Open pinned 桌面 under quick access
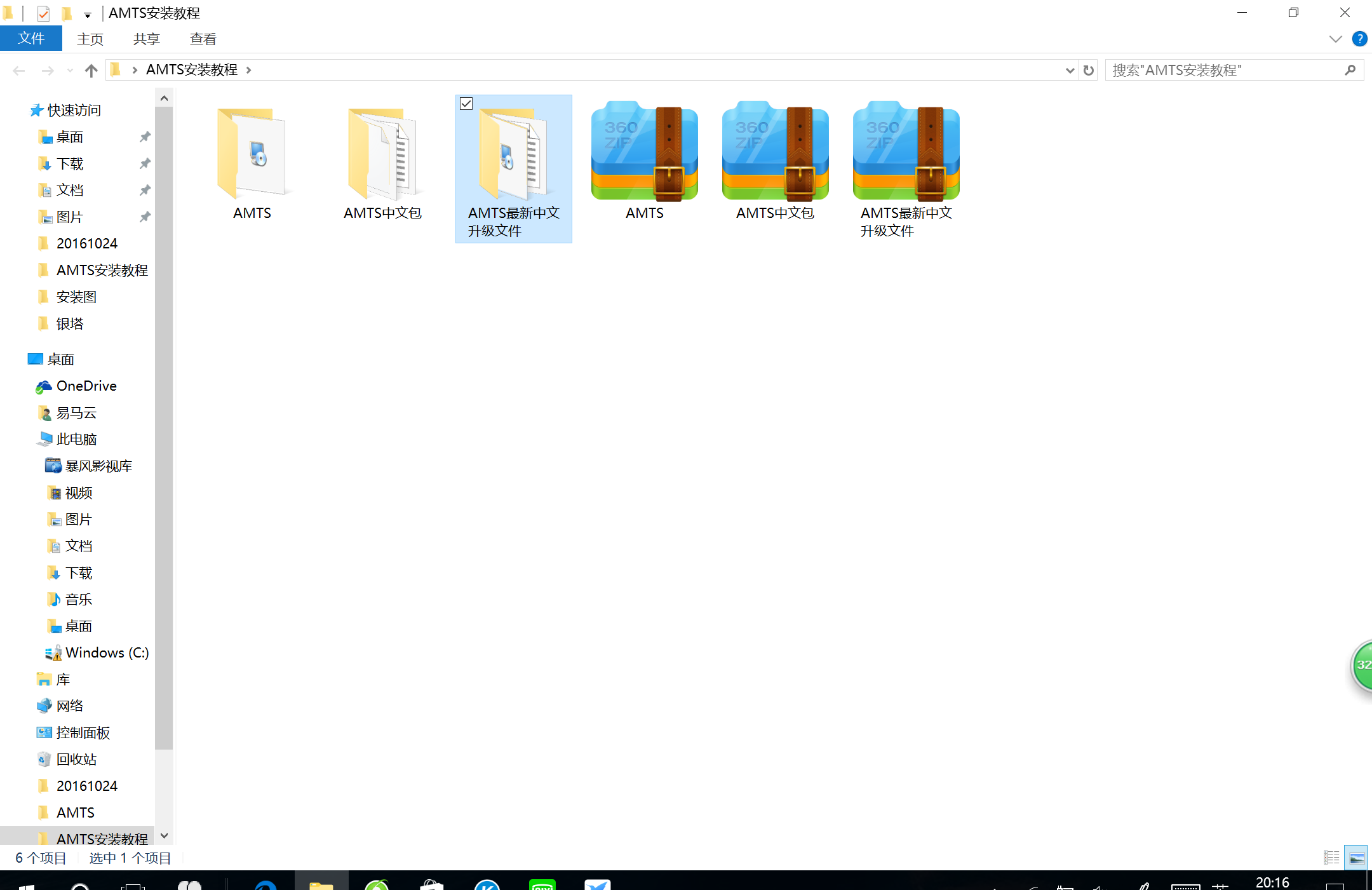 click(62, 137)
